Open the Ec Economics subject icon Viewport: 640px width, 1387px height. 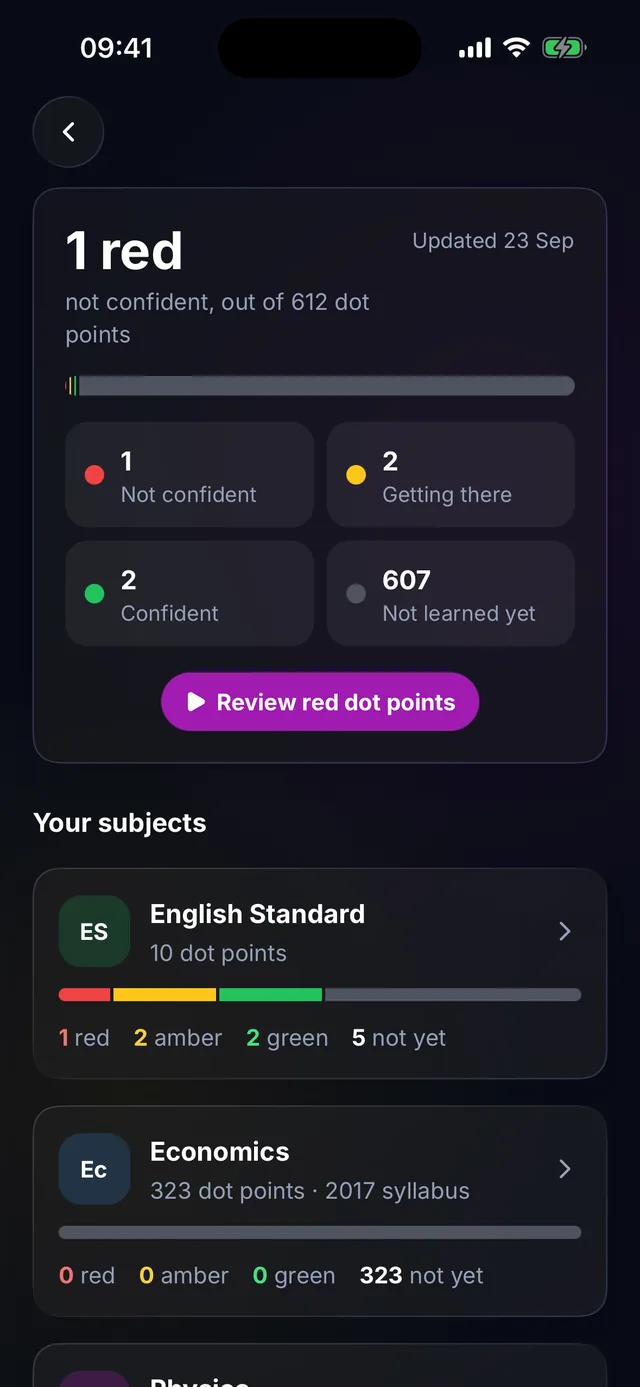tap(94, 1169)
